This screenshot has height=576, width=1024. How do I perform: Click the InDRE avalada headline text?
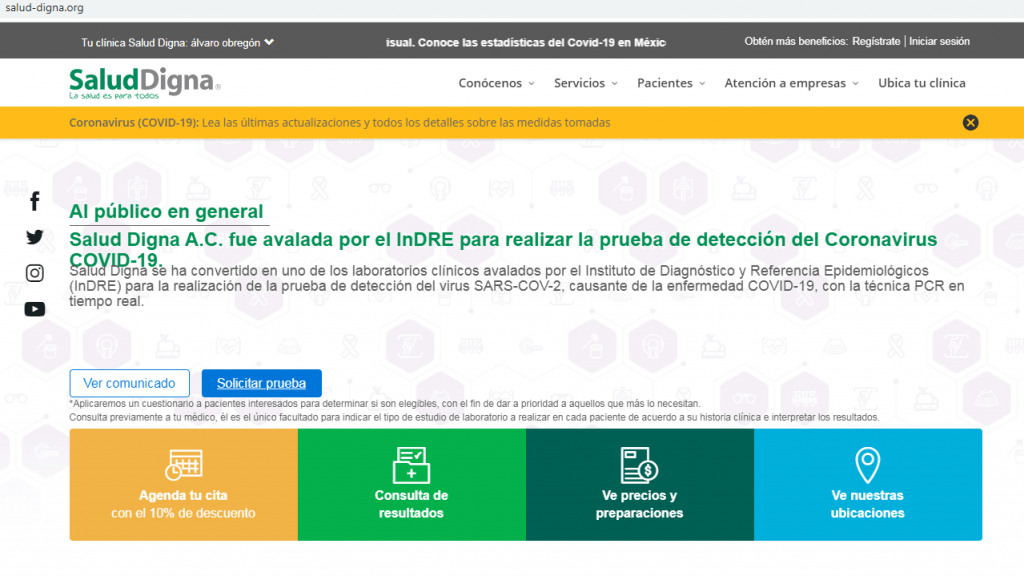pos(503,249)
